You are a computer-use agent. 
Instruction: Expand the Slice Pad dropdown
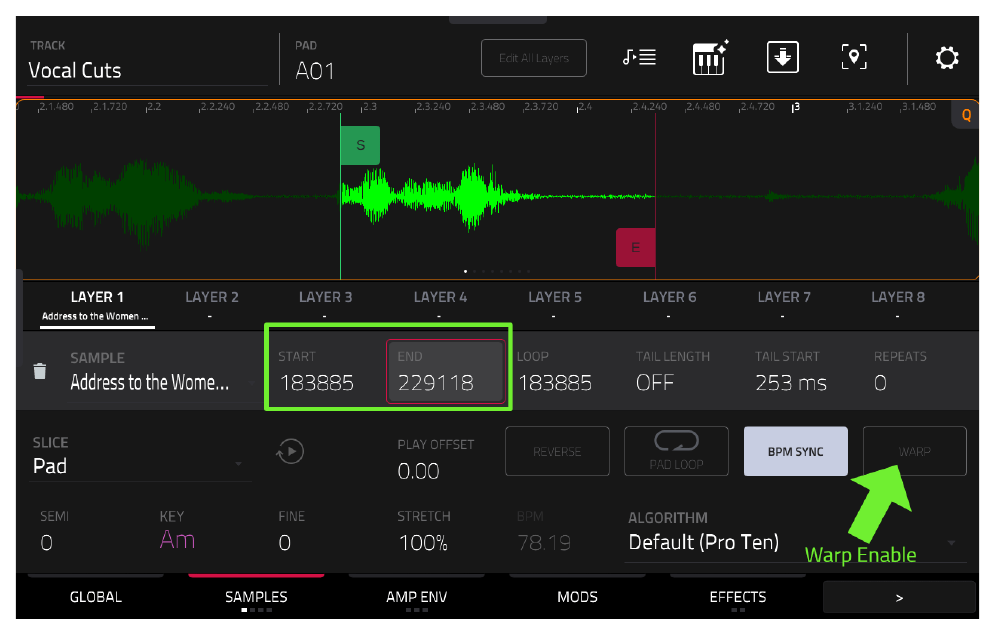138,466
